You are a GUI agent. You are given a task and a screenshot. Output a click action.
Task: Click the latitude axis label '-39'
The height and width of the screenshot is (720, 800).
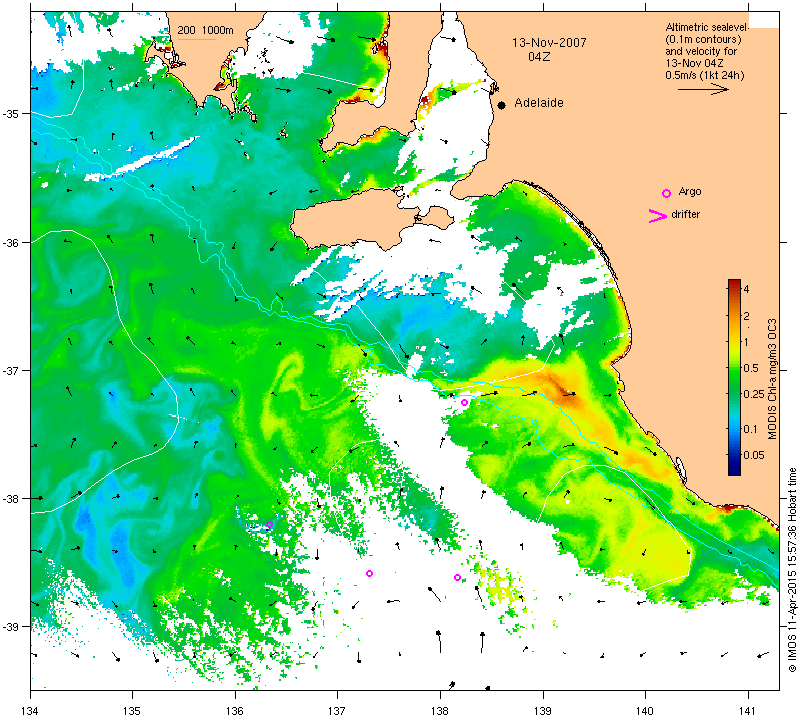click(11, 627)
